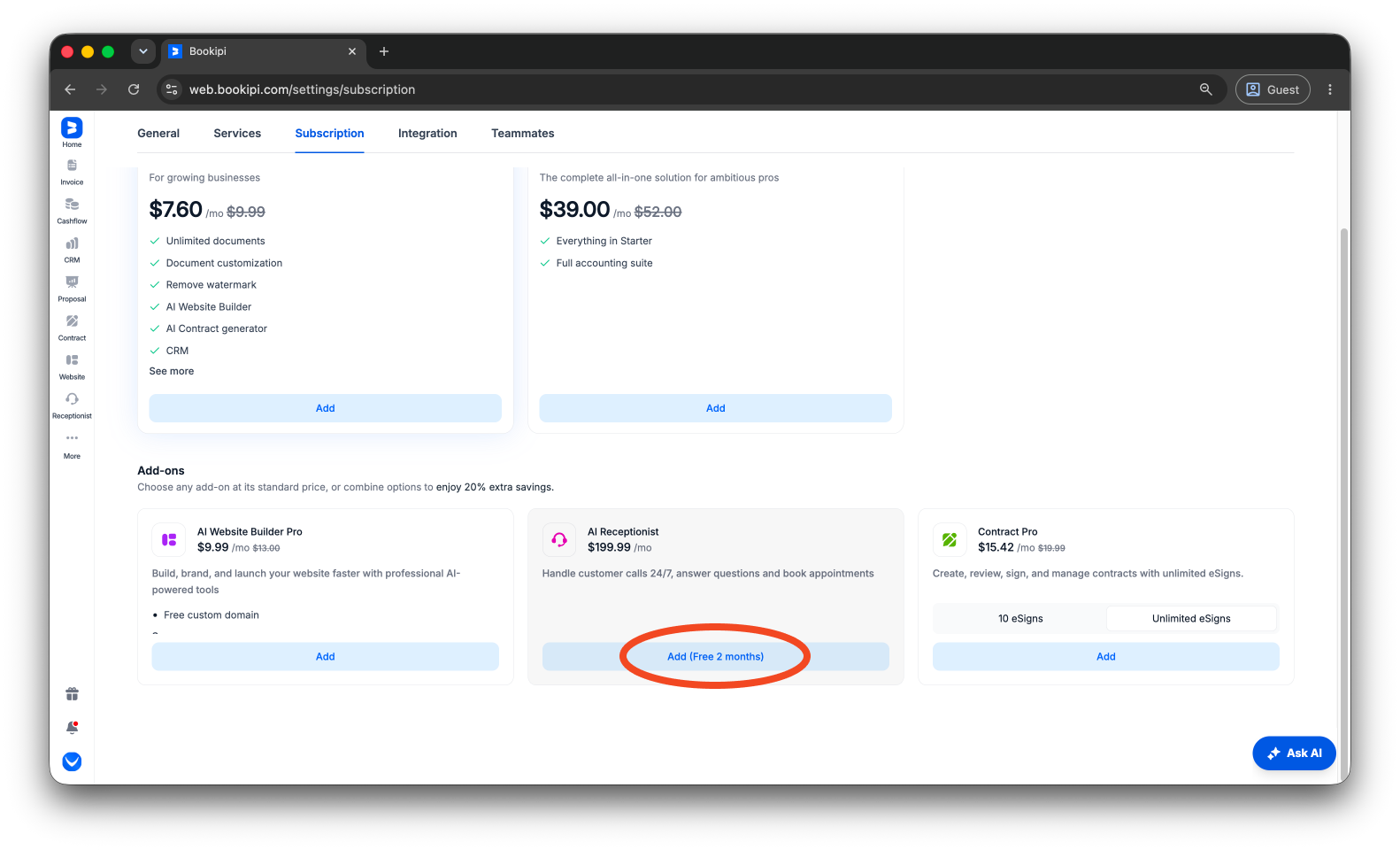This screenshot has width=1400, height=850.
Task: Open the Invoice section in sidebar
Action: [72, 172]
